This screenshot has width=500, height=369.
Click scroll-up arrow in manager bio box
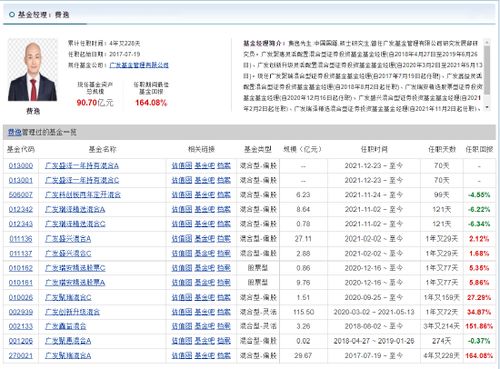[x=487, y=42]
